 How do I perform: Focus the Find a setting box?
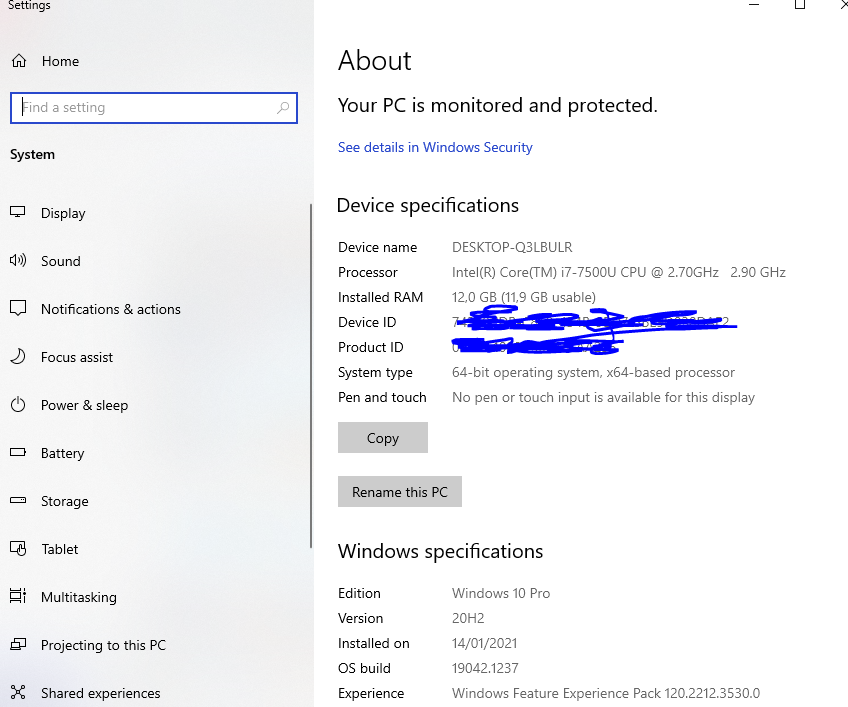point(154,108)
